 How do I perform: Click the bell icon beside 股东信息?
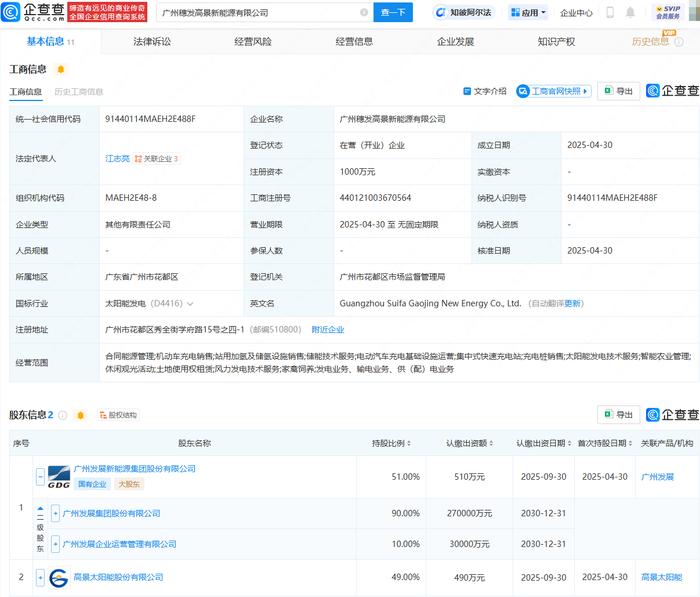point(80,415)
